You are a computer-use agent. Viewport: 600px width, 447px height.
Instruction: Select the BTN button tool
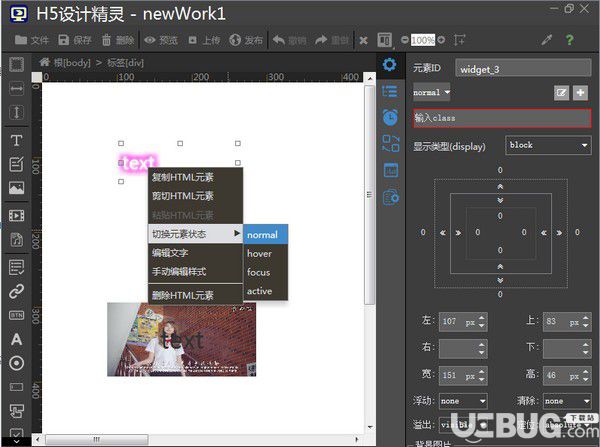coord(16,315)
